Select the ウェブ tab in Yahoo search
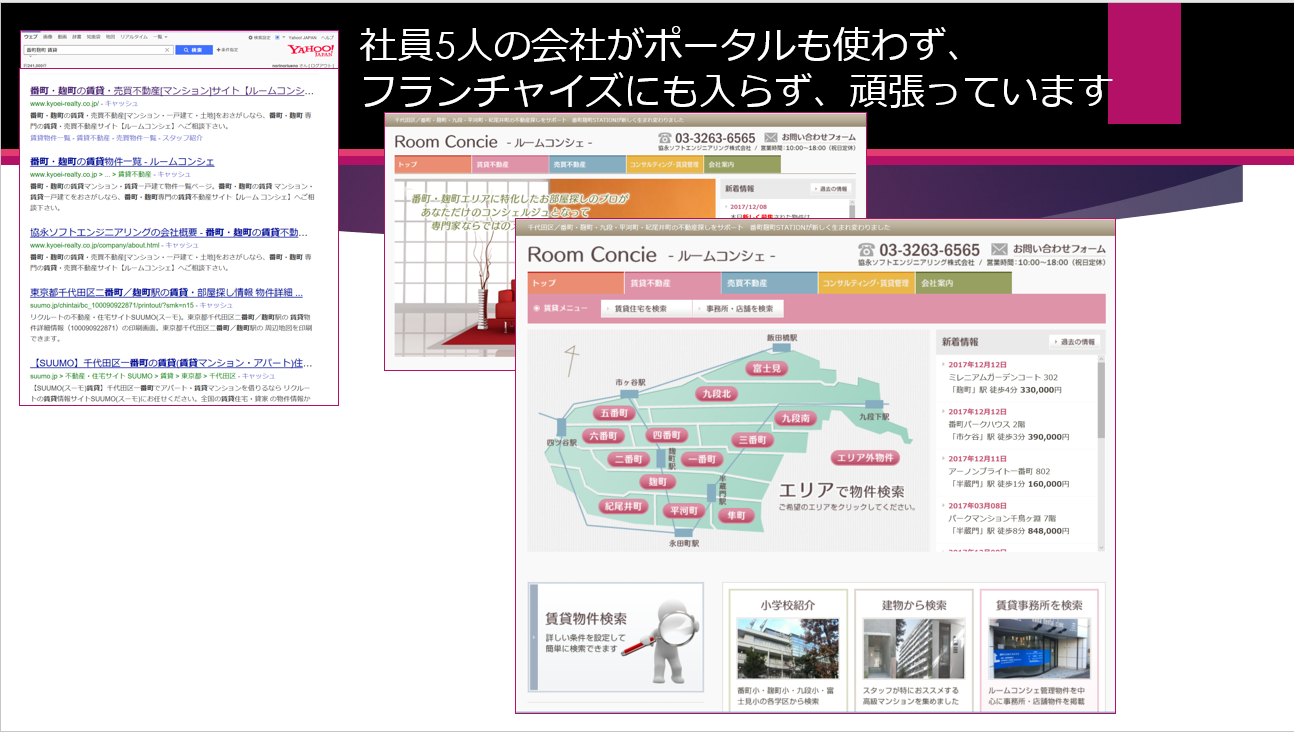This screenshot has height=732, width=1294. click(x=31, y=36)
